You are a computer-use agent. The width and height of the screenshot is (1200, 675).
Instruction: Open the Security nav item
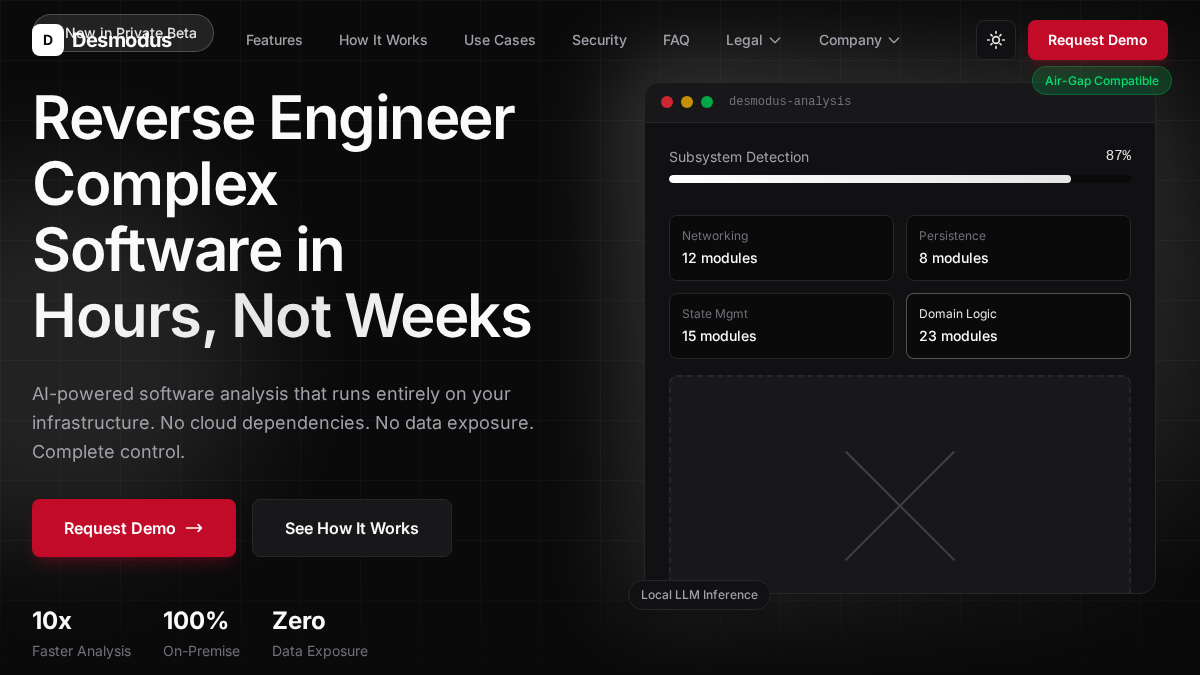click(599, 40)
